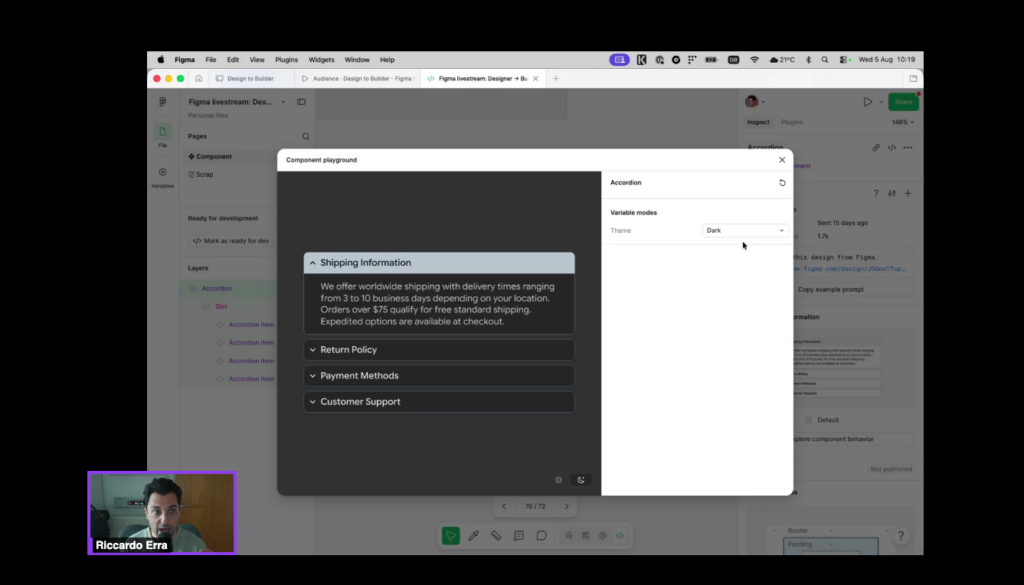Viewport: 1024px width, 585px height.
Task: Reset the Accordion playground settings icon
Action: pyautogui.click(x=782, y=183)
